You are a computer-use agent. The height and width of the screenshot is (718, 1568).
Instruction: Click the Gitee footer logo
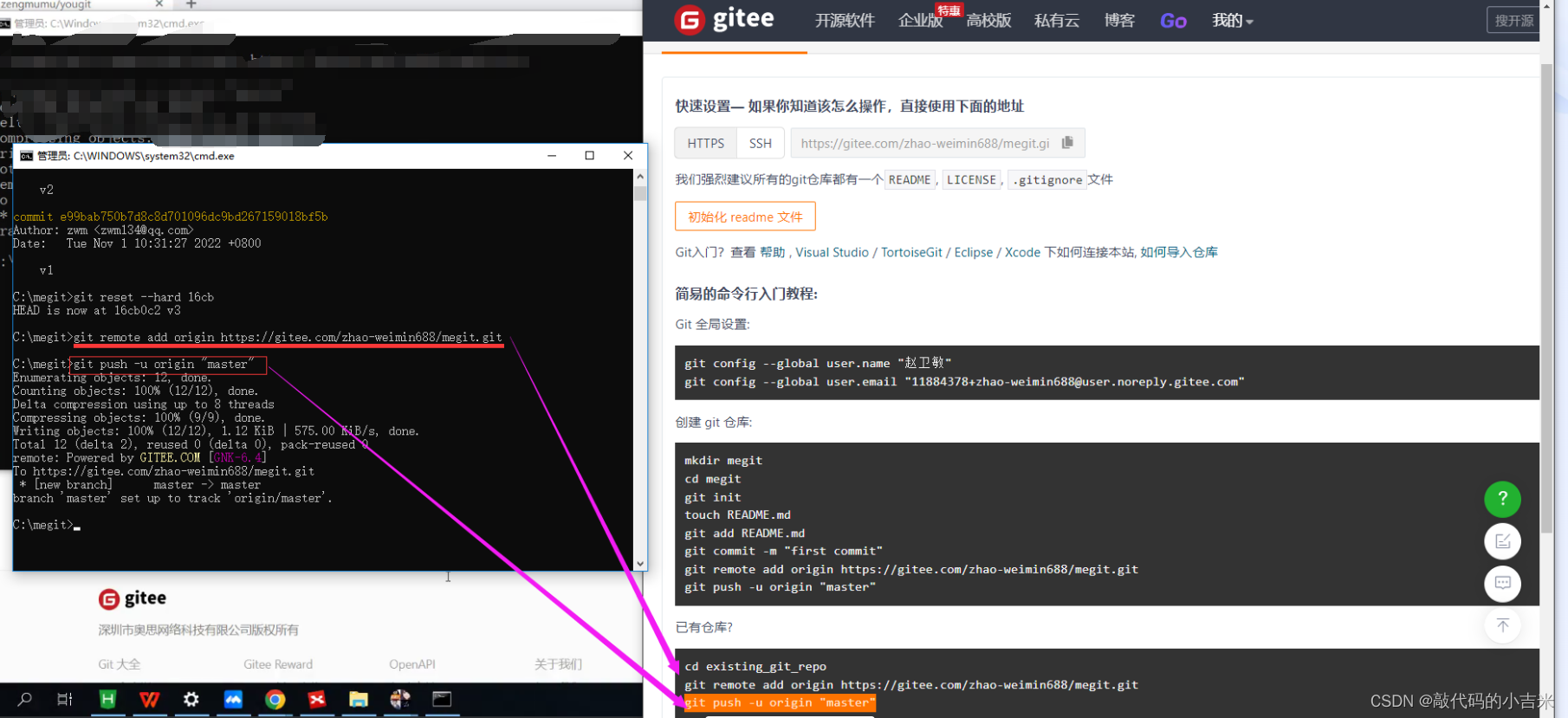pyautogui.click(x=133, y=598)
